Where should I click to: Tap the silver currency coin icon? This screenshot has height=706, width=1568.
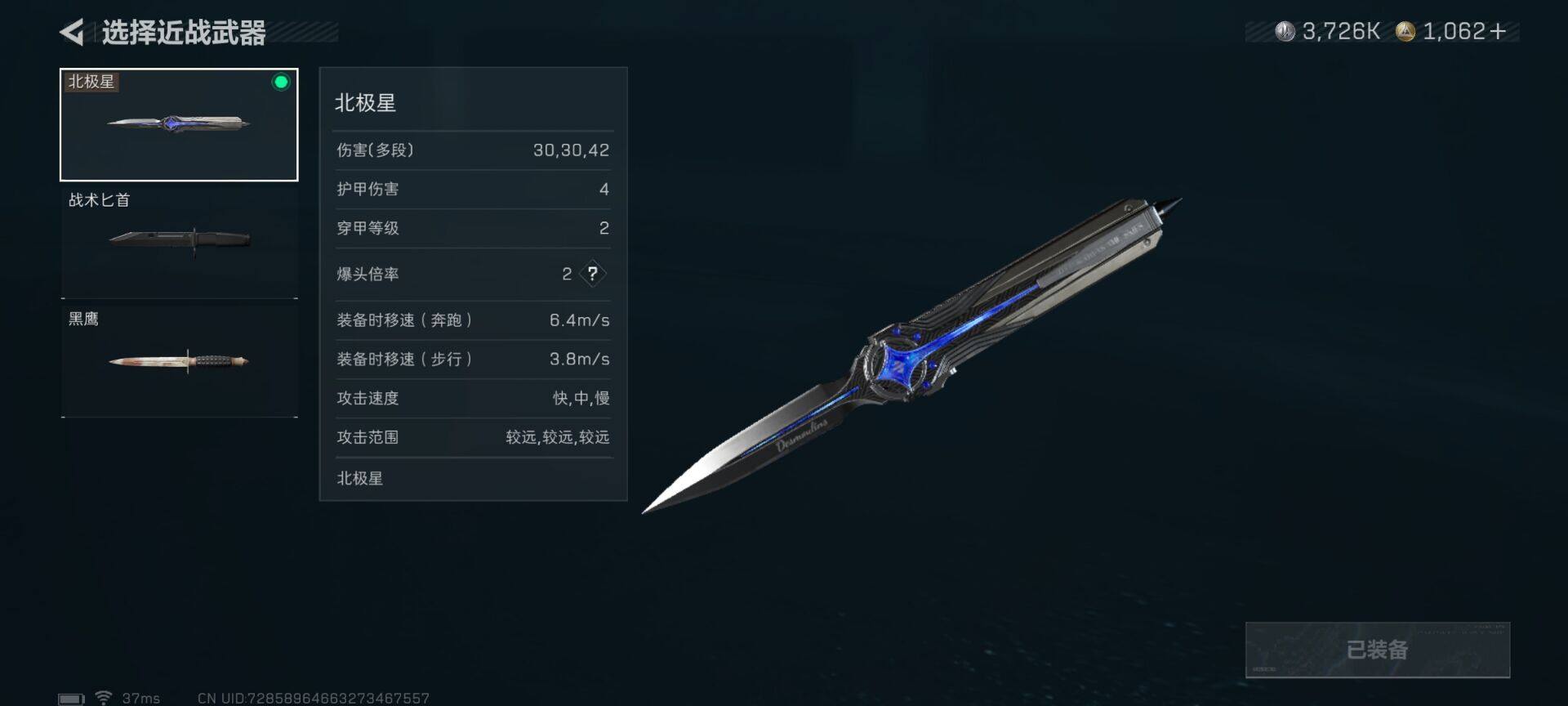point(1285,32)
